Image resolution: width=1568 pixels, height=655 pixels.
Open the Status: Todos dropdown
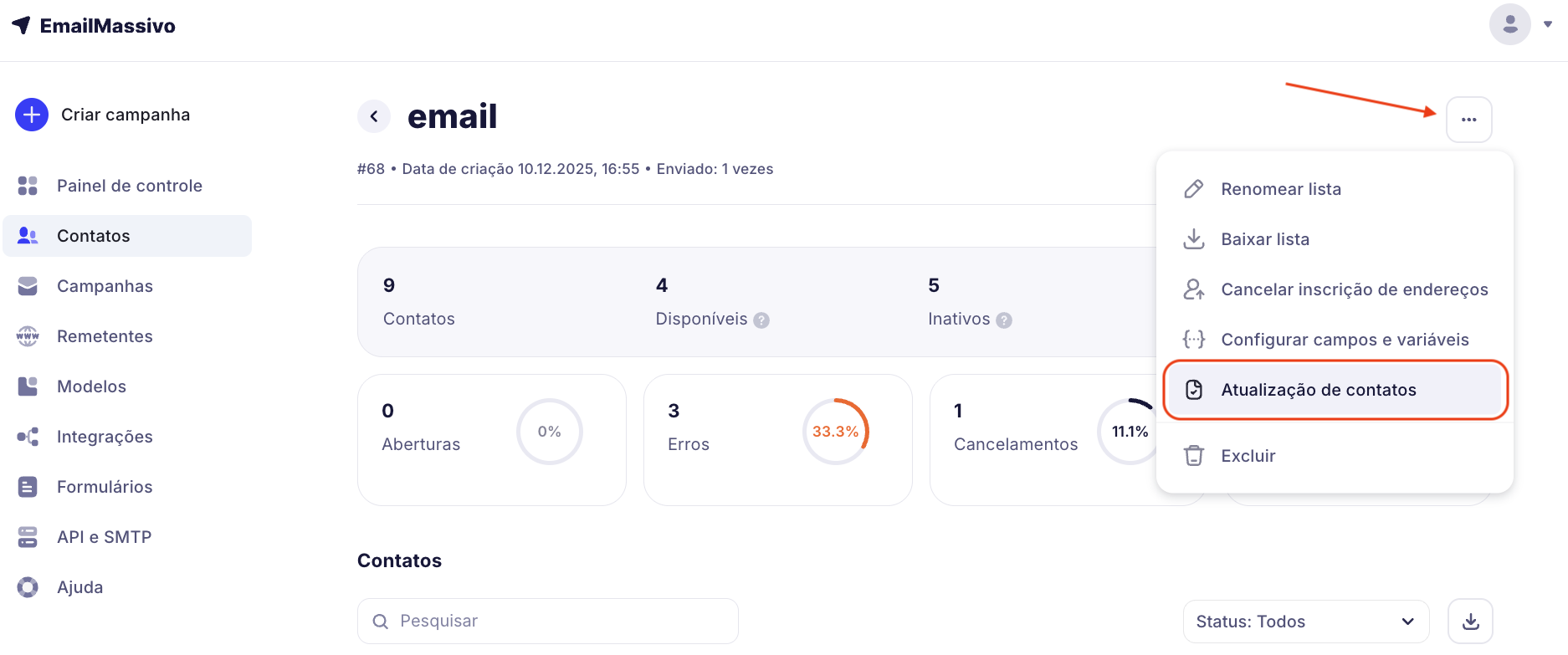(x=1305, y=622)
